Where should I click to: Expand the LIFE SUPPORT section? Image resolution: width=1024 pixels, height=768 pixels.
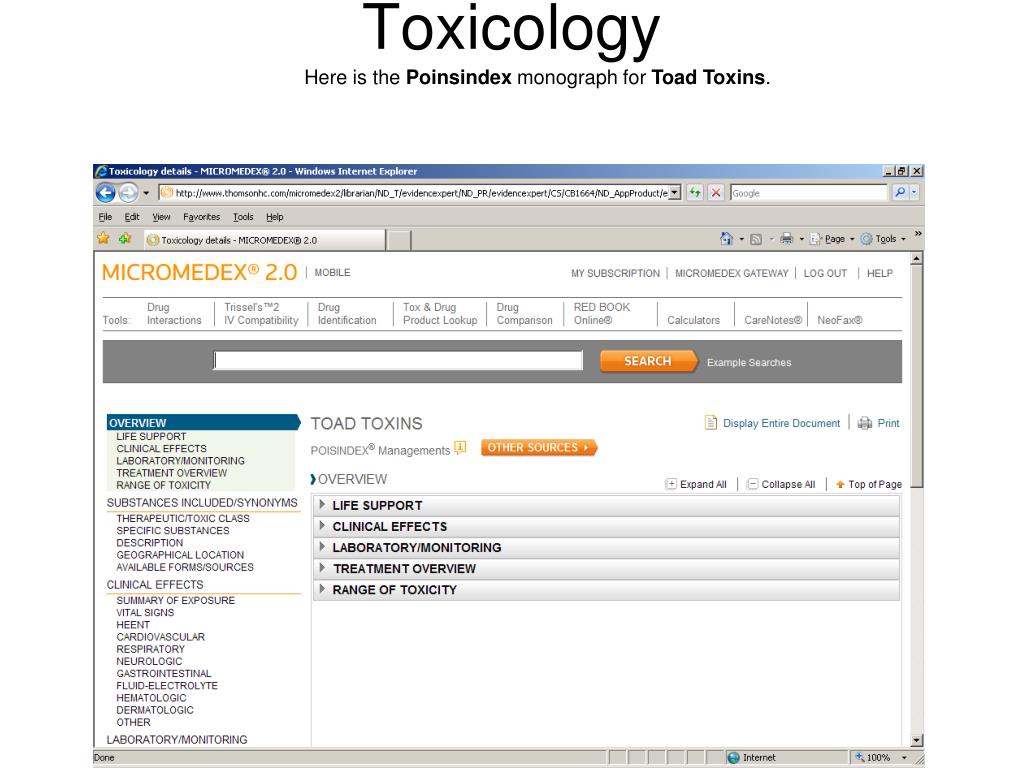coord(607,505)
